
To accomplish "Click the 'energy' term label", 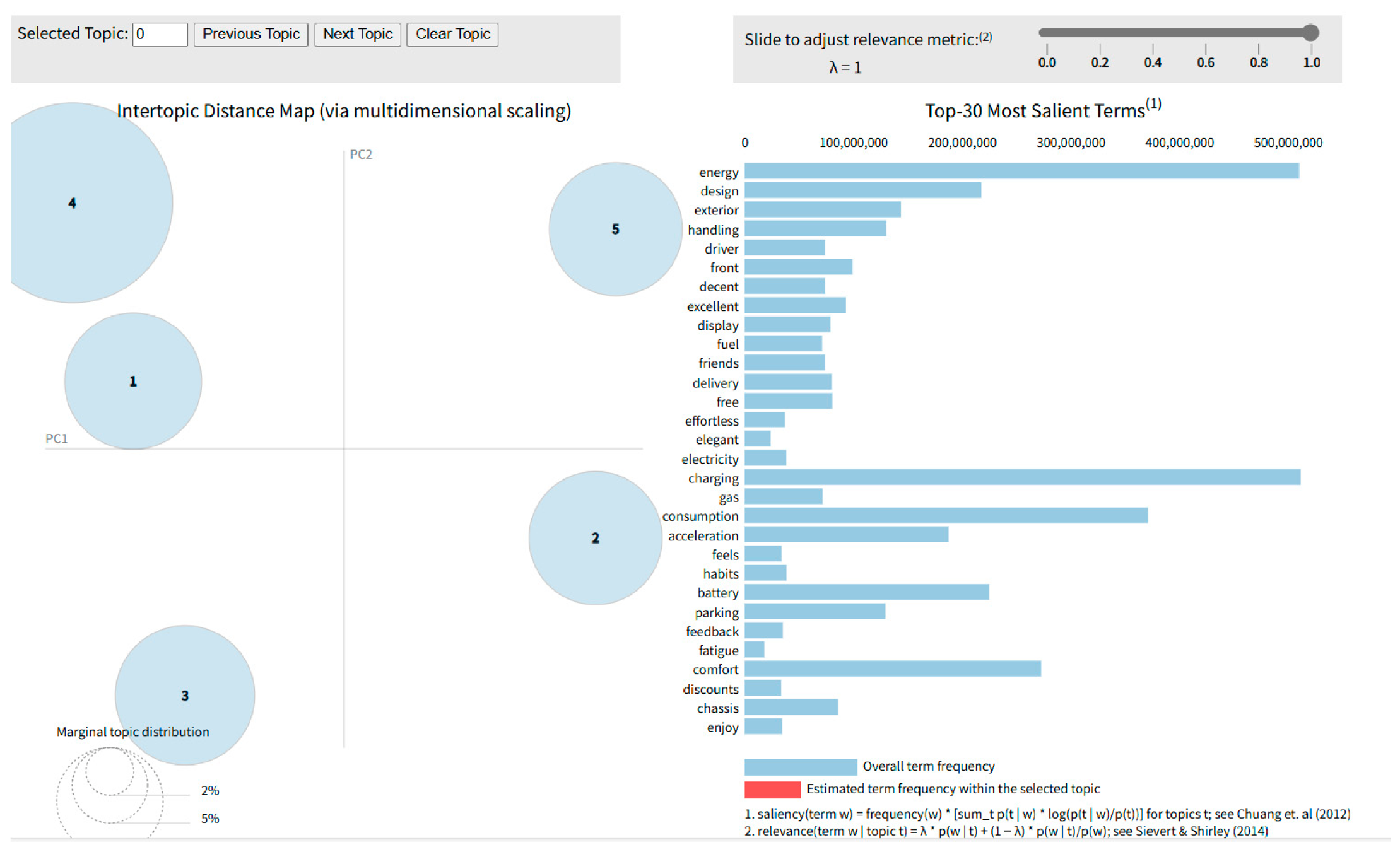I will pos(718,172).
